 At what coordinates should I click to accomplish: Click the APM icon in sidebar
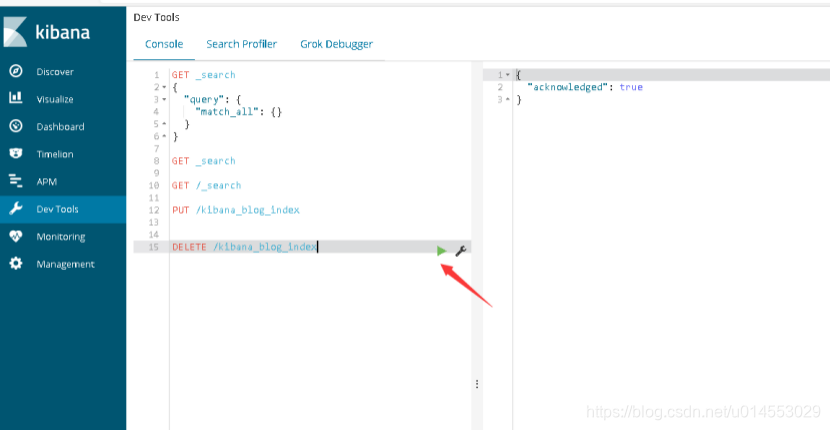16,181
